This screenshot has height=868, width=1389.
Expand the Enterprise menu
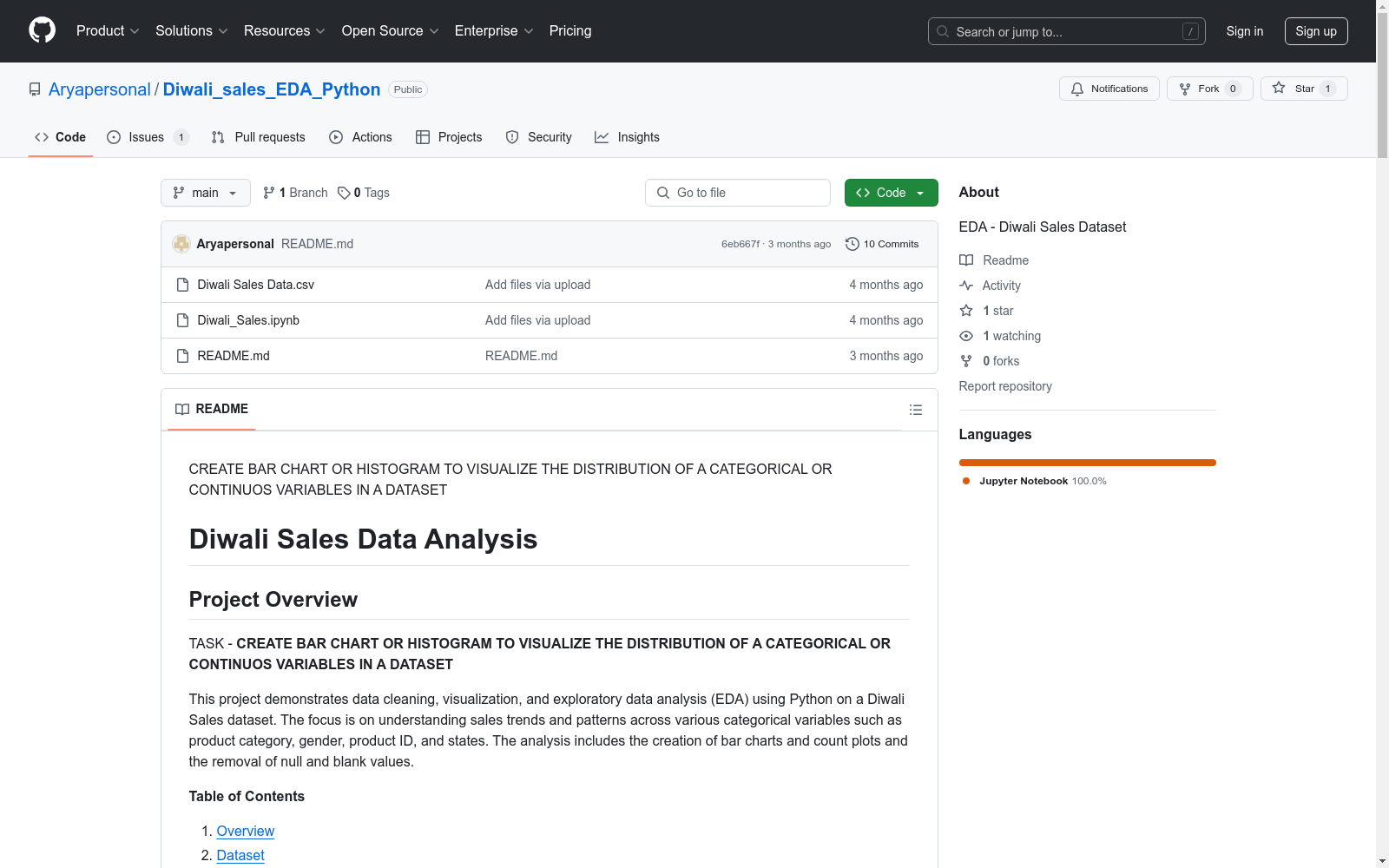tap(493, 31)
